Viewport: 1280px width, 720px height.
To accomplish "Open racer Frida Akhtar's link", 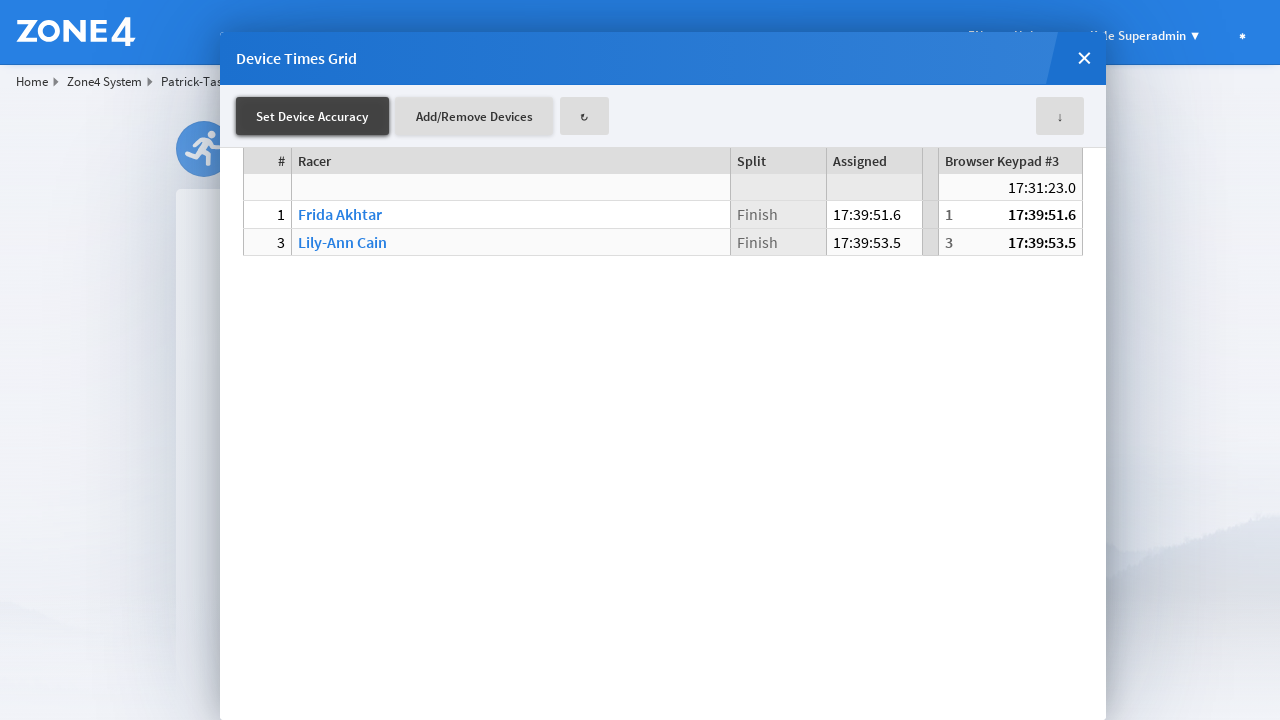I will coord(340,215).
